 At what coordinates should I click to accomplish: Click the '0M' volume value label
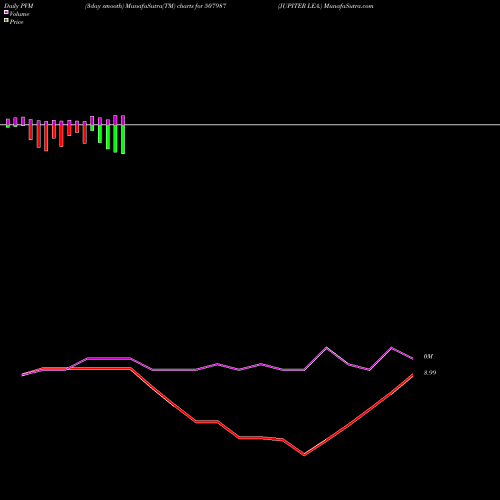tap(428, 357)
